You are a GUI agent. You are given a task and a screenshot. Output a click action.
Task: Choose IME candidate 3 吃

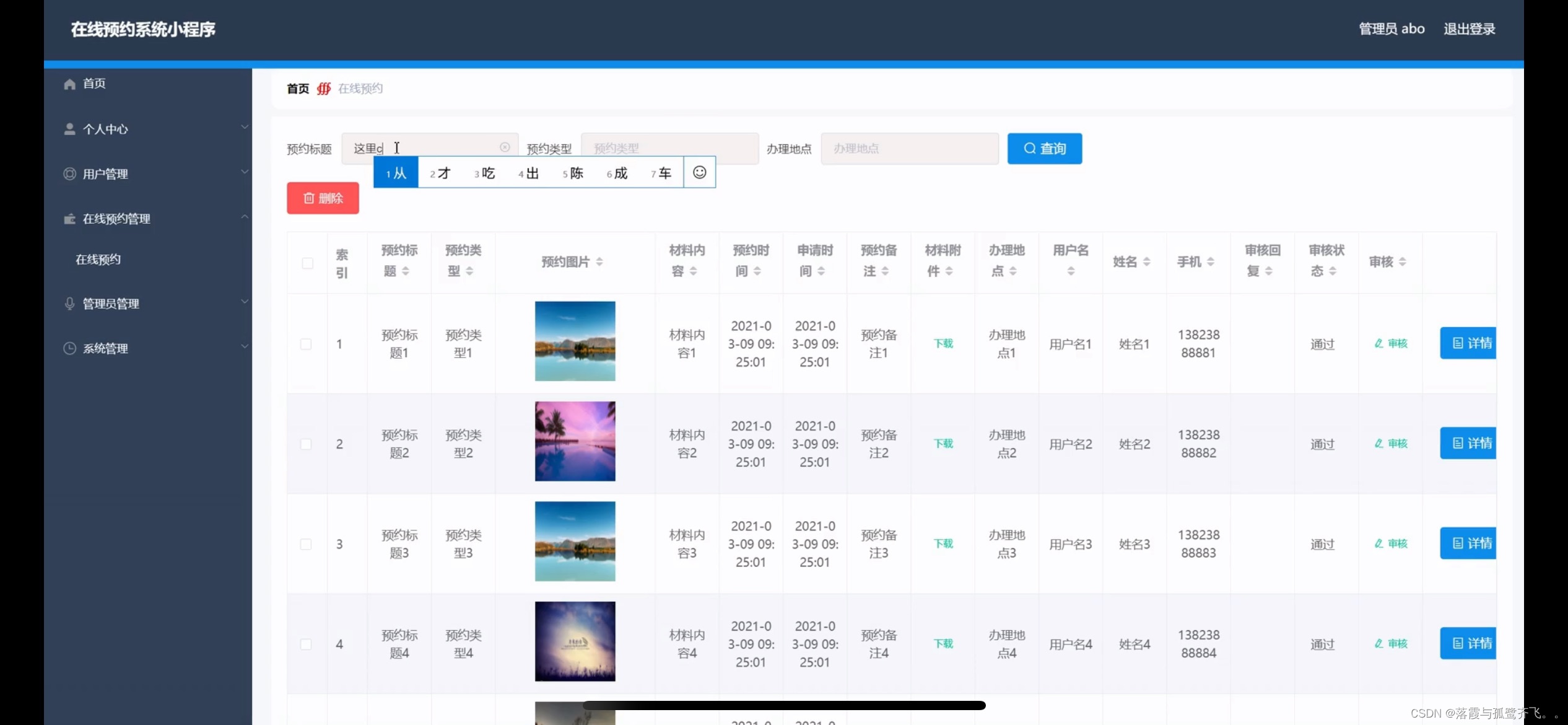485,173
